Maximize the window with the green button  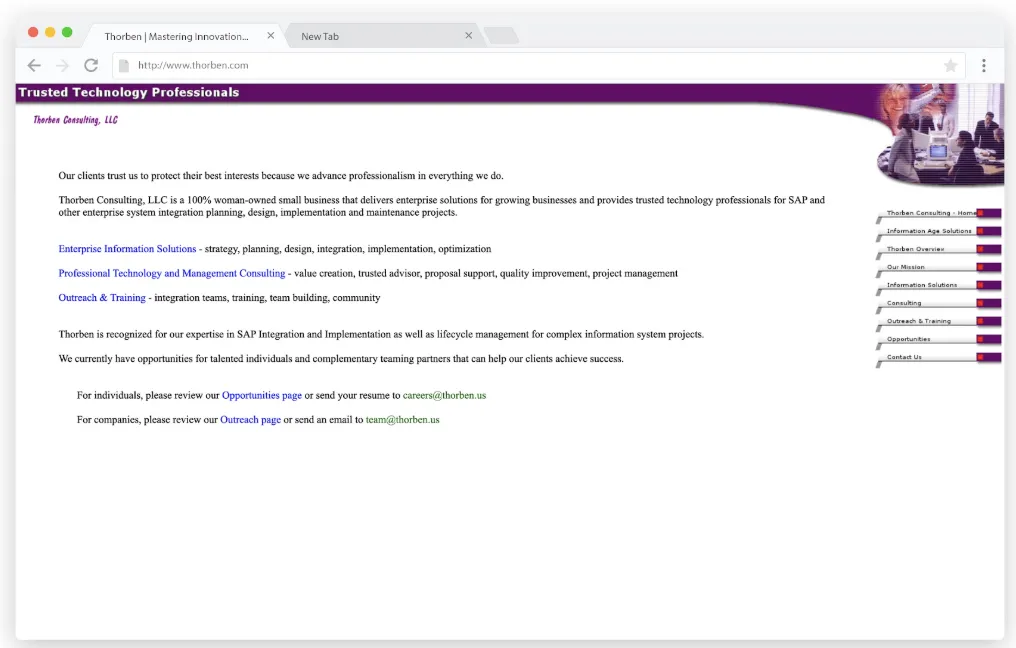(x=67, y=32)
